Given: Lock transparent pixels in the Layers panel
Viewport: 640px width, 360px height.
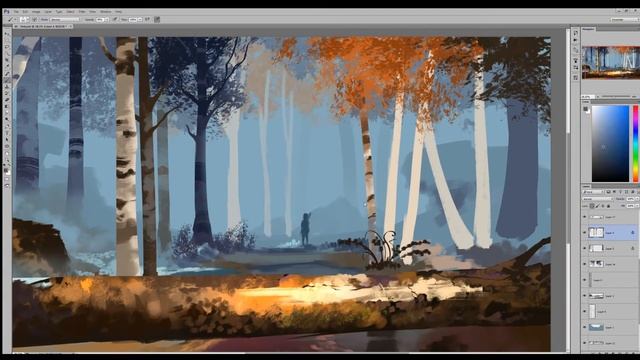Looking at the screenshot, I should pos(592,206).
